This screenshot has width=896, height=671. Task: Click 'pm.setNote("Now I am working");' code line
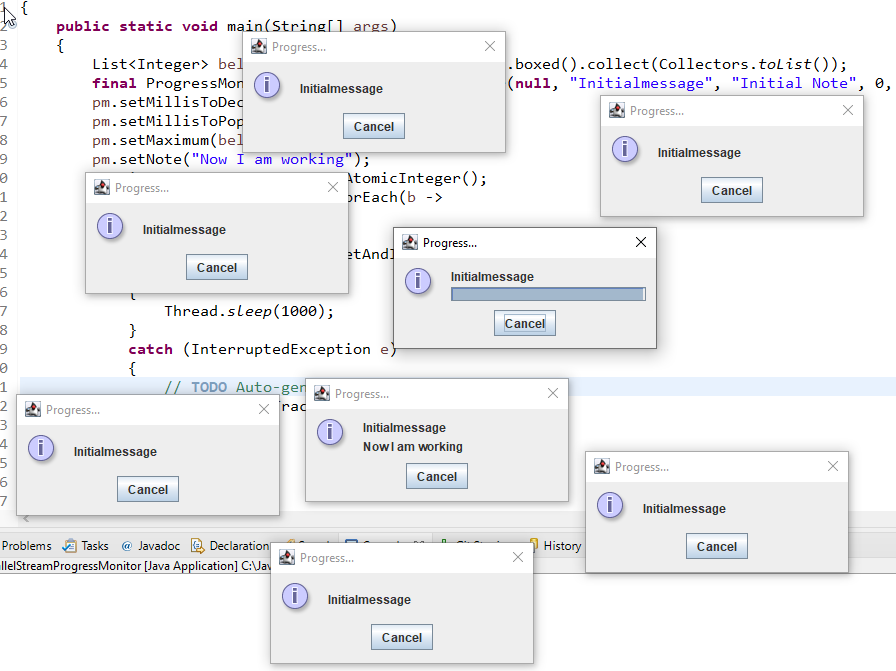tap(231, 159)
